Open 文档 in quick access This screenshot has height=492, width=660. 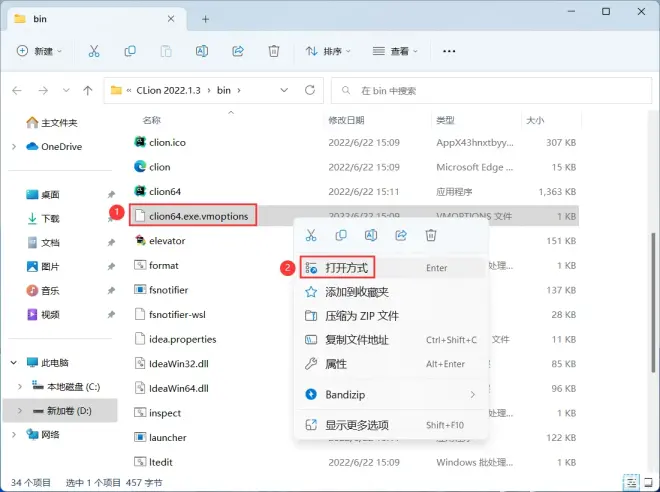(x=44, y=243)
